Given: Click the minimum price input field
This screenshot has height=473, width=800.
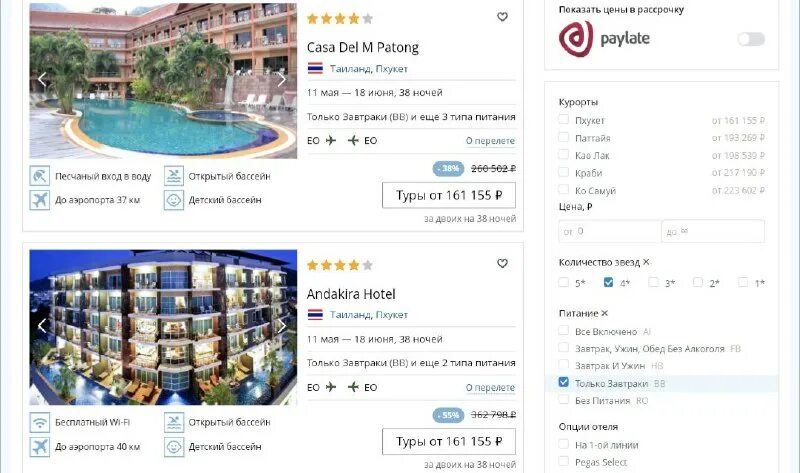Looking at the screenshot, I should 609,232.
